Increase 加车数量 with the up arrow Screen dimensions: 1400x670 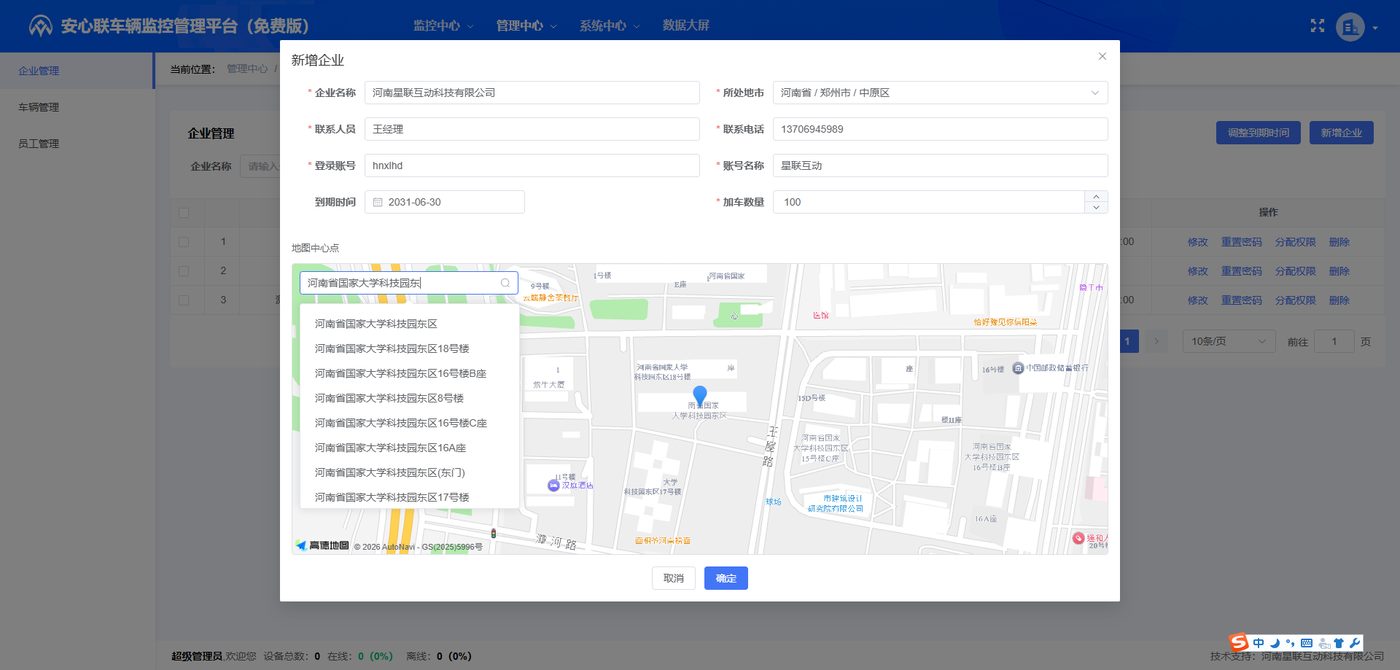[x=1097, y=196]
